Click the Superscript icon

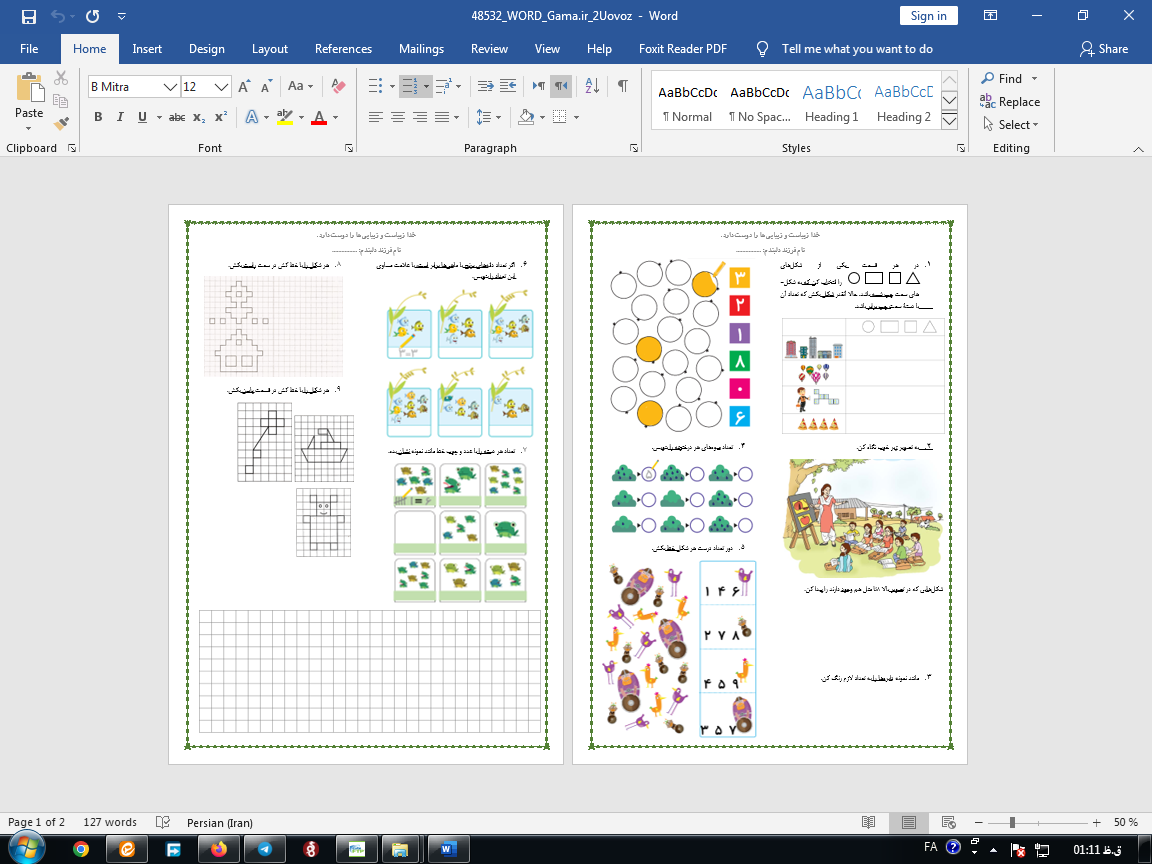pyautogui.click(x=221, y=117)
